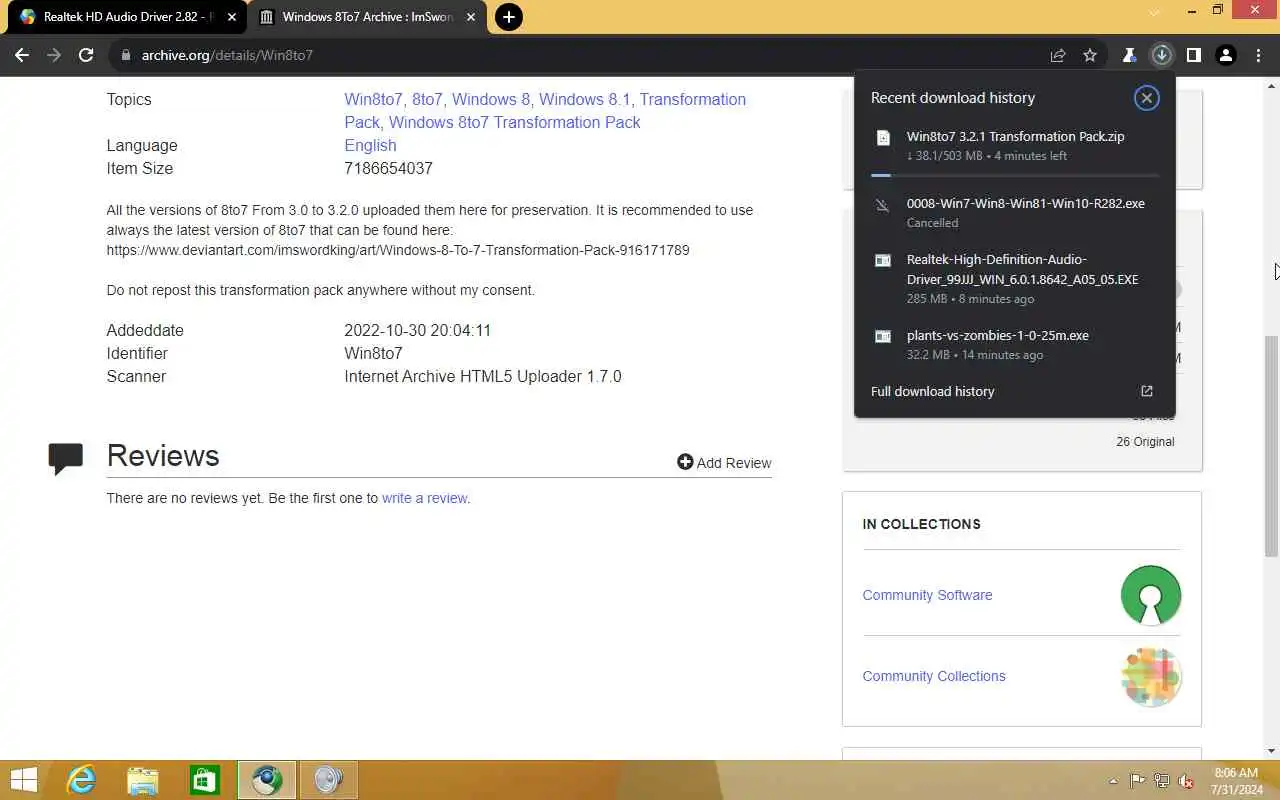Switch to Windows 8To7 Archive tab
Viewport: 1280px width, 800px height.
367,17
